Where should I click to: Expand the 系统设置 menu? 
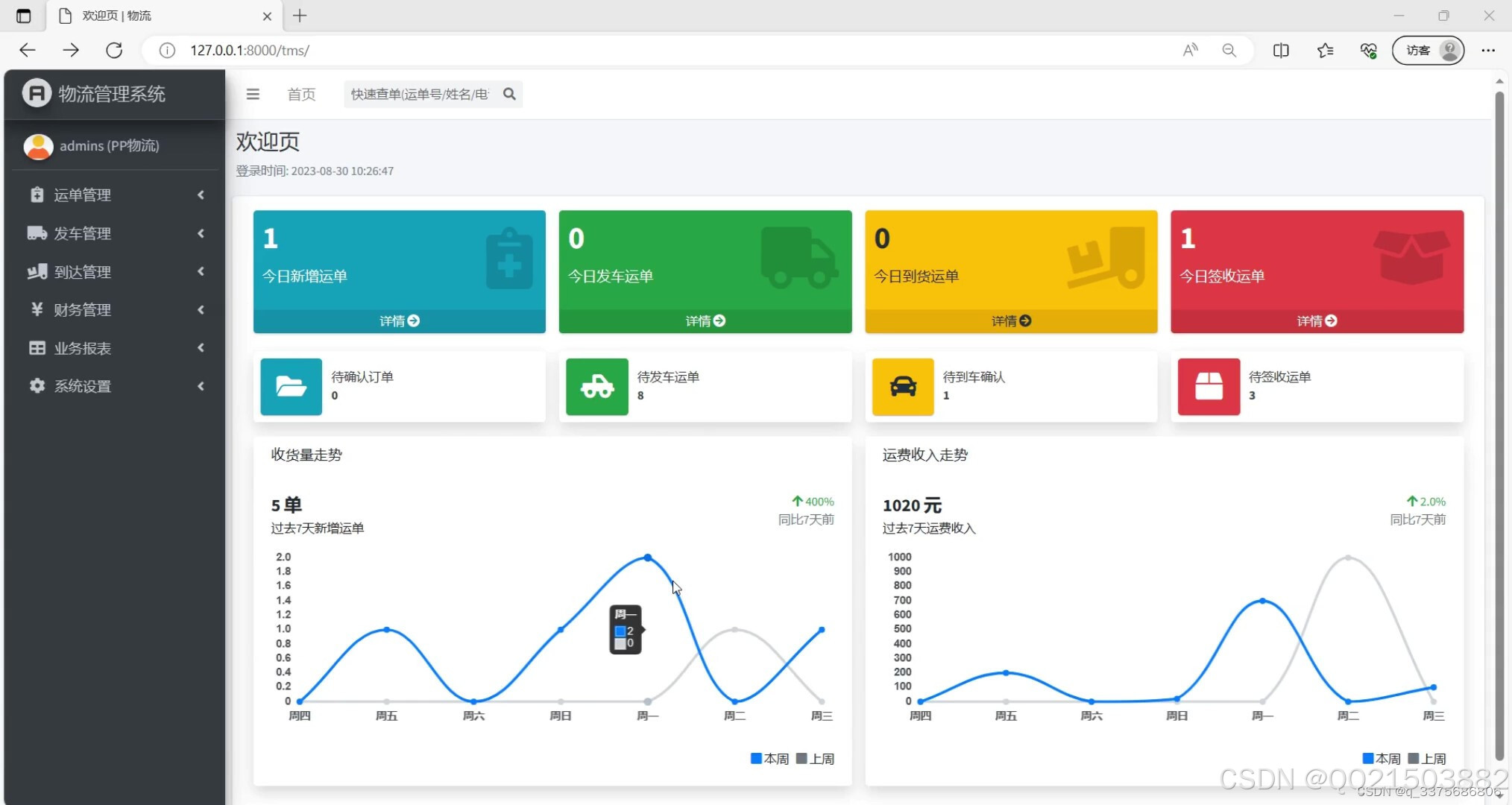coord(116,386)
